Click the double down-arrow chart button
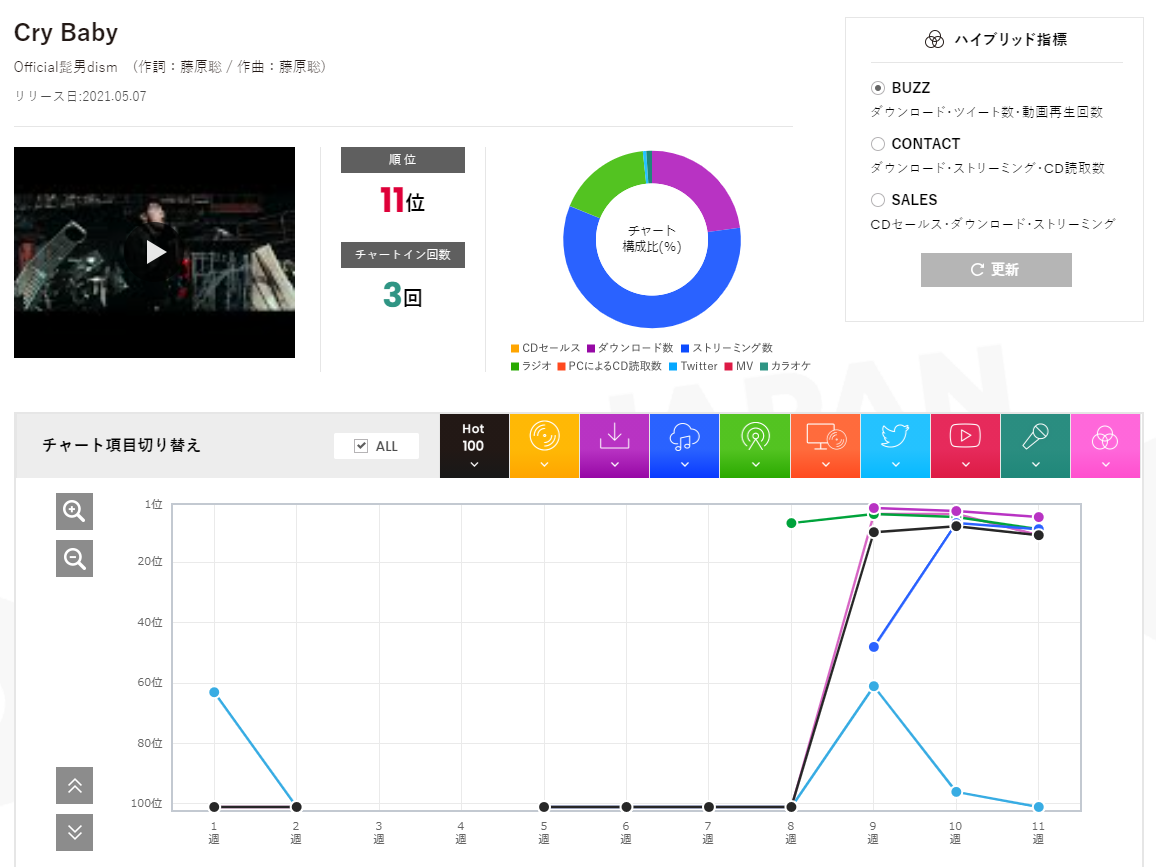Screen dimensions: 1156x867 (74, 832)
